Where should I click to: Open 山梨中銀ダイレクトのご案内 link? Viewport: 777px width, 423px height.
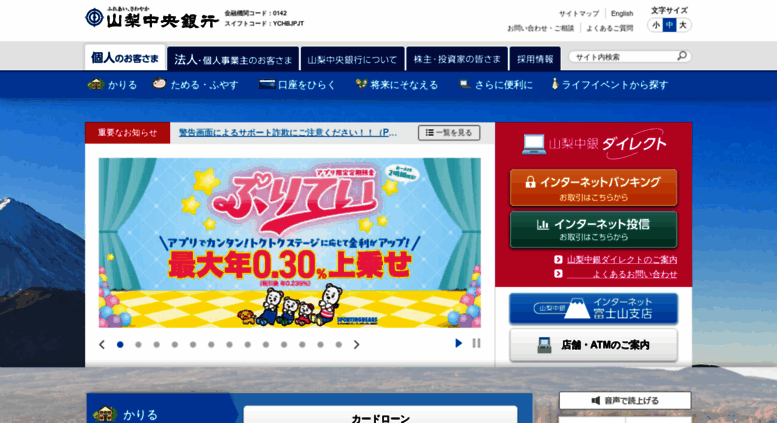[622, 260]
